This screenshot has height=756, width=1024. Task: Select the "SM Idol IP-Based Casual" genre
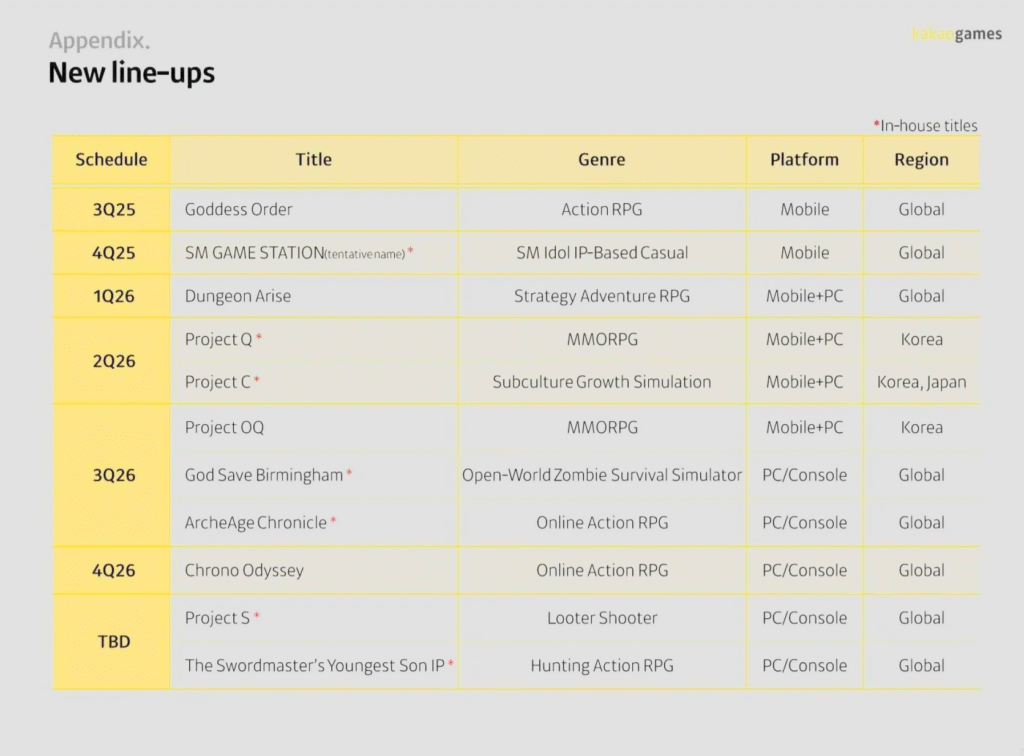pos(602,253)
